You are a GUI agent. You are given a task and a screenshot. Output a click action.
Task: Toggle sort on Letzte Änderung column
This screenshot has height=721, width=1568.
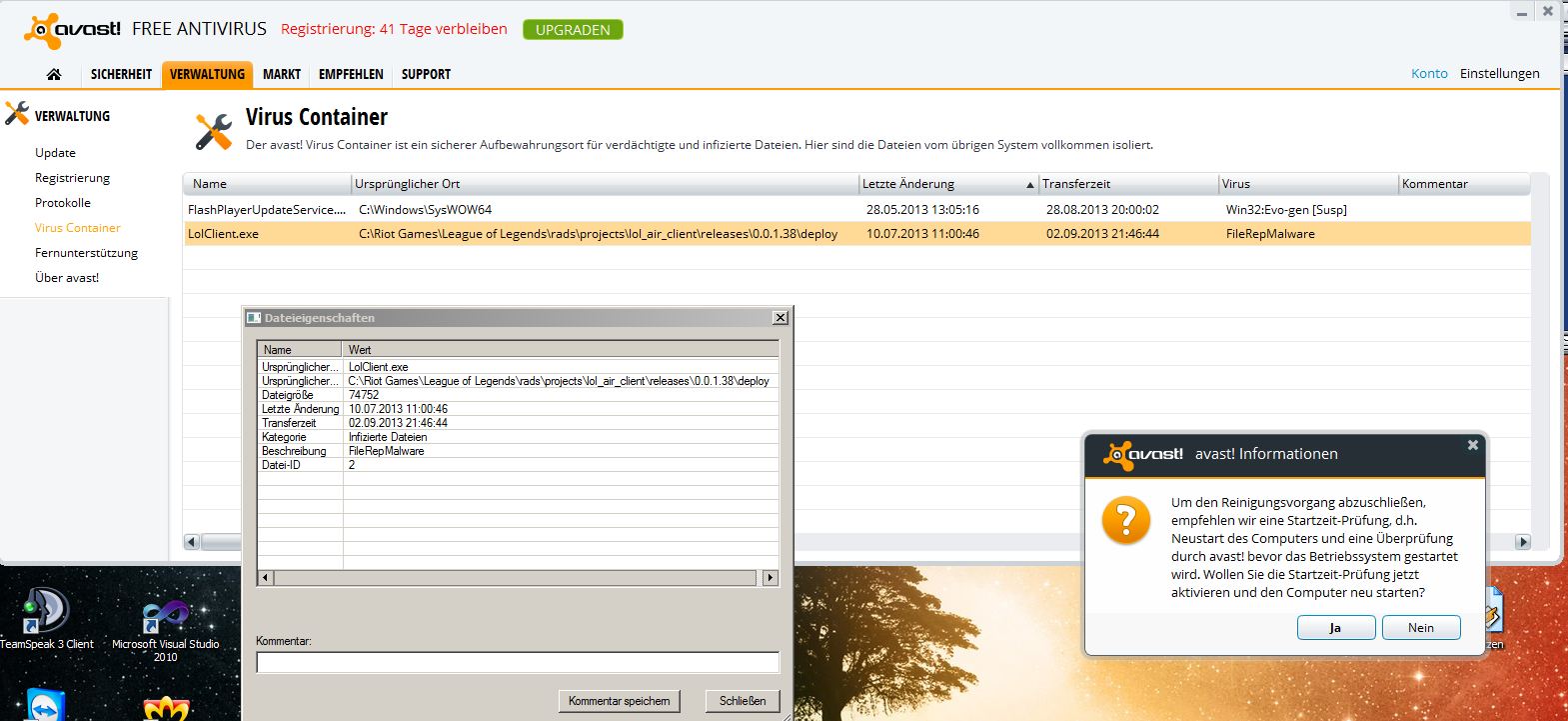(948, 184)
